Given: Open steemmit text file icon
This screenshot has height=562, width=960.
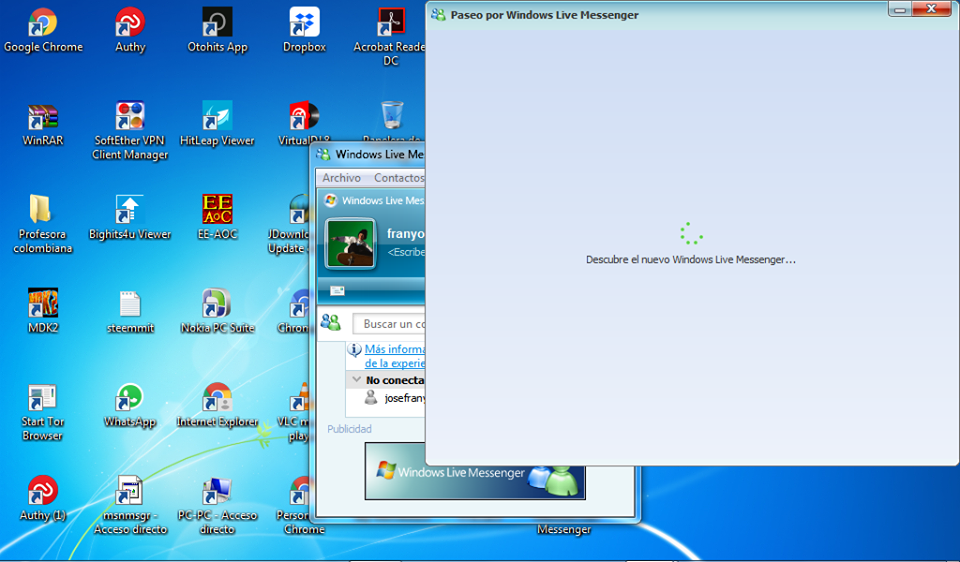Looking at the screenshot, I should coord(130,312).
